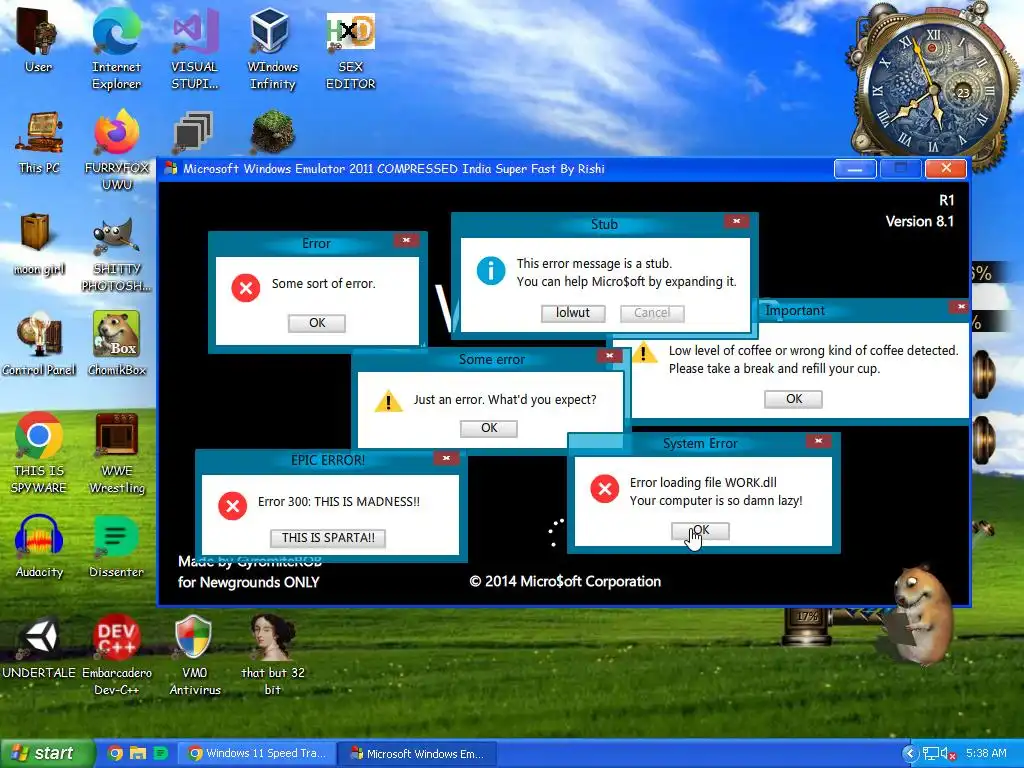Click the 5:38 AM taskbar clock
Viewport: 1024px width, 768px height.
tap(986, 753)
